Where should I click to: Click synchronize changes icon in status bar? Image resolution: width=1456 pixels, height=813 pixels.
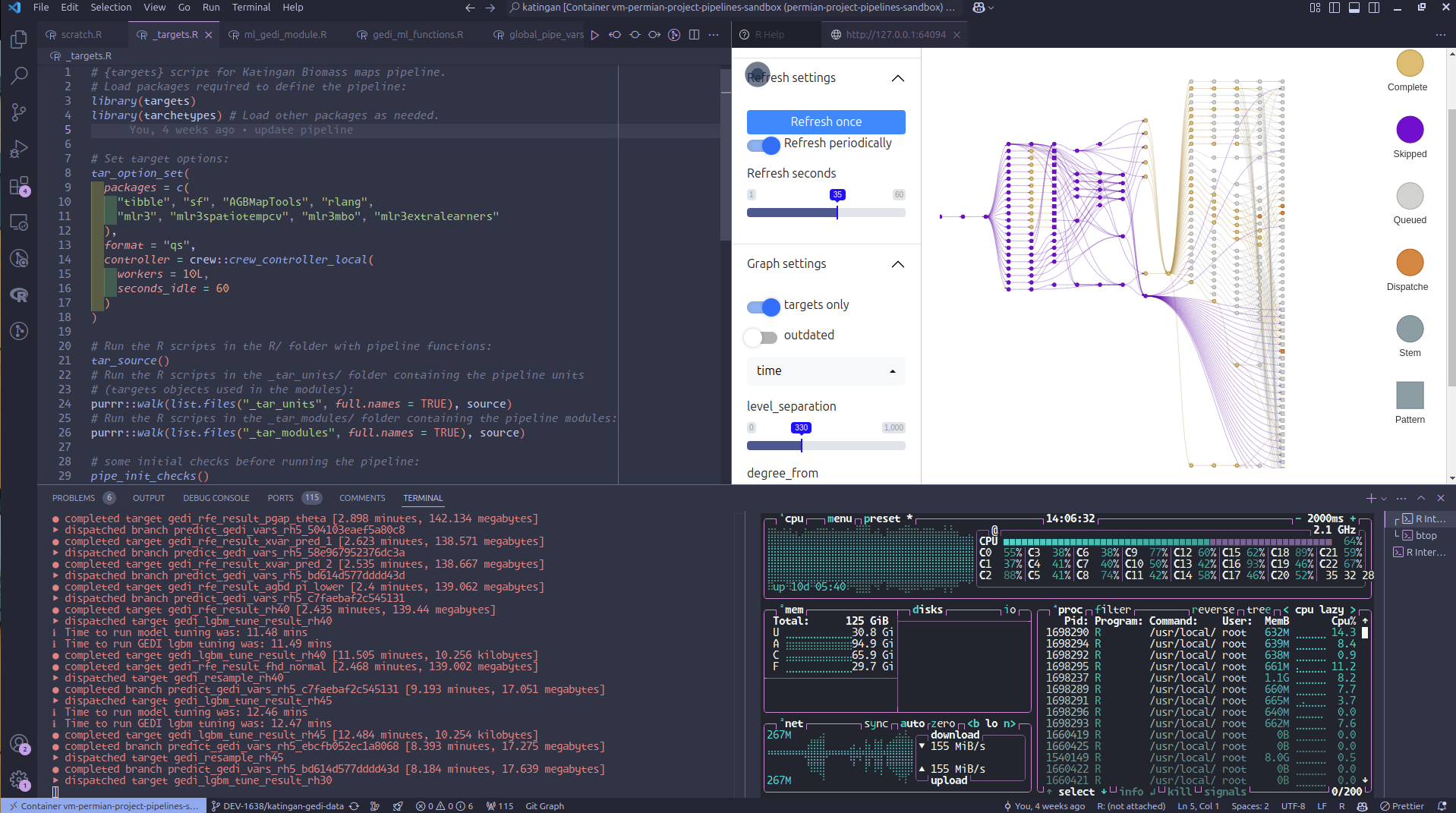(x=354, y=806)
